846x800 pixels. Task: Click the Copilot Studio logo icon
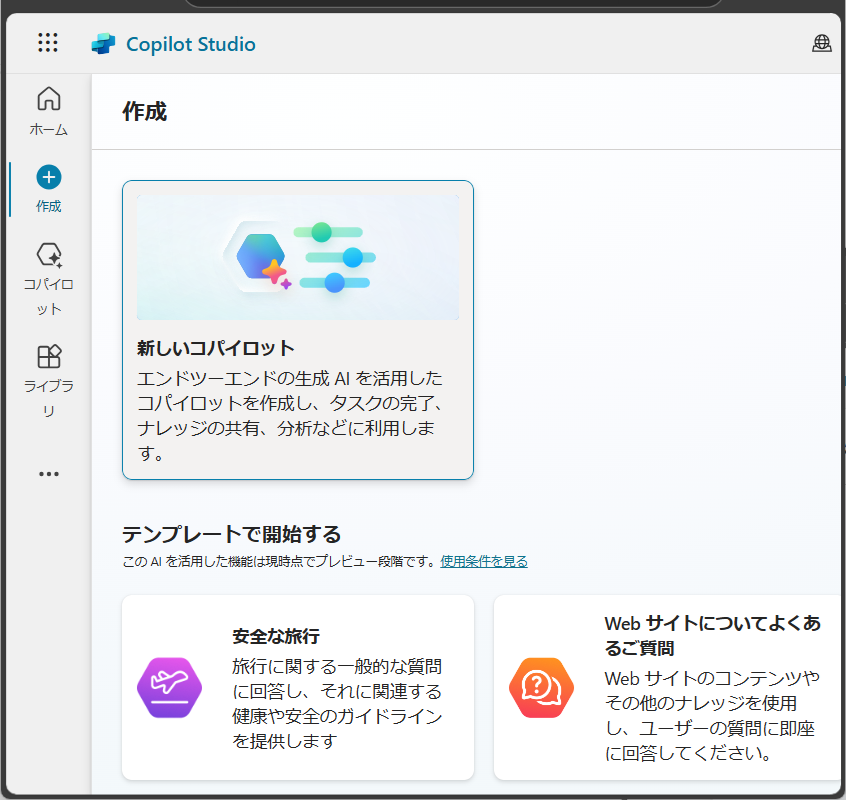coord(103,44)
